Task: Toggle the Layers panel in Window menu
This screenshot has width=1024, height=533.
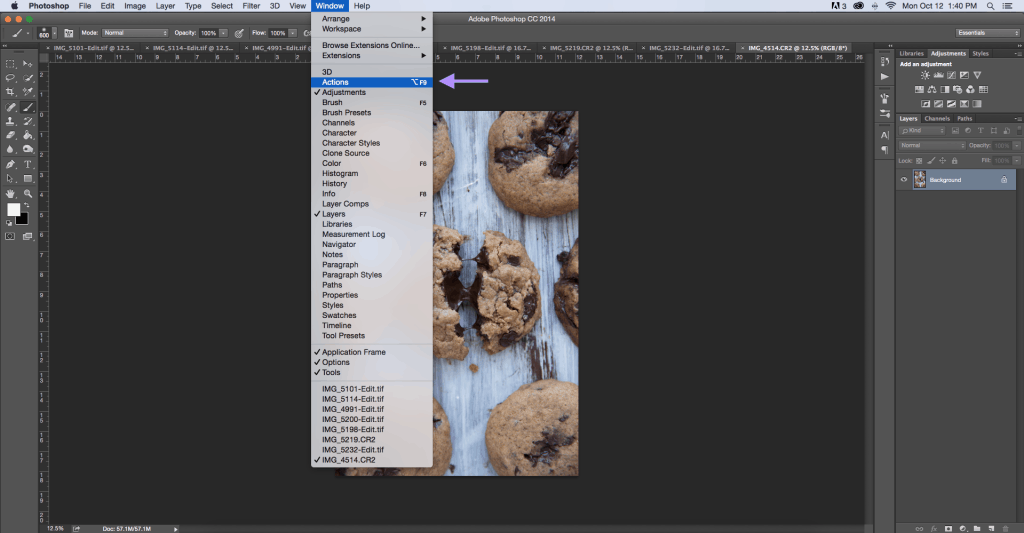Action: click(334, 214)
